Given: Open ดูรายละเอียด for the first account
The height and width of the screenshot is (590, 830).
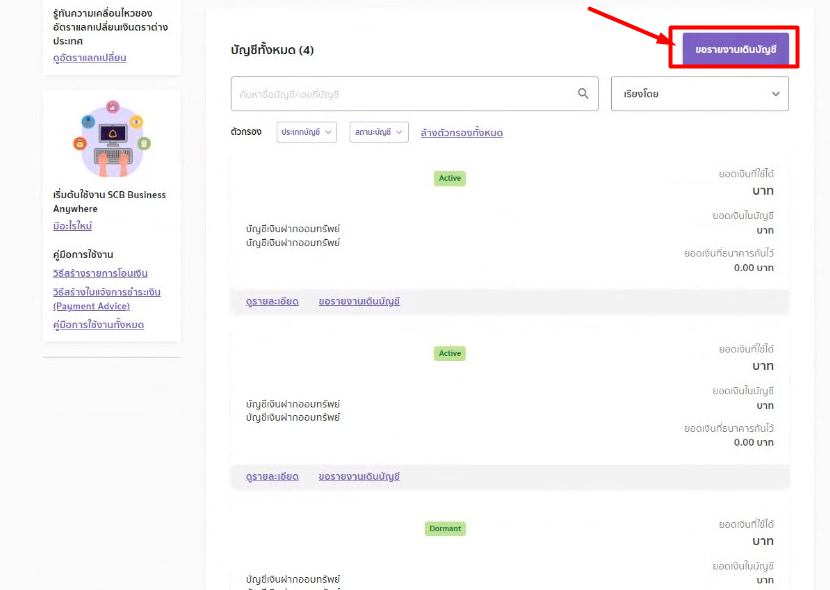Looking at the screenshot, I should tap(272, 302).
